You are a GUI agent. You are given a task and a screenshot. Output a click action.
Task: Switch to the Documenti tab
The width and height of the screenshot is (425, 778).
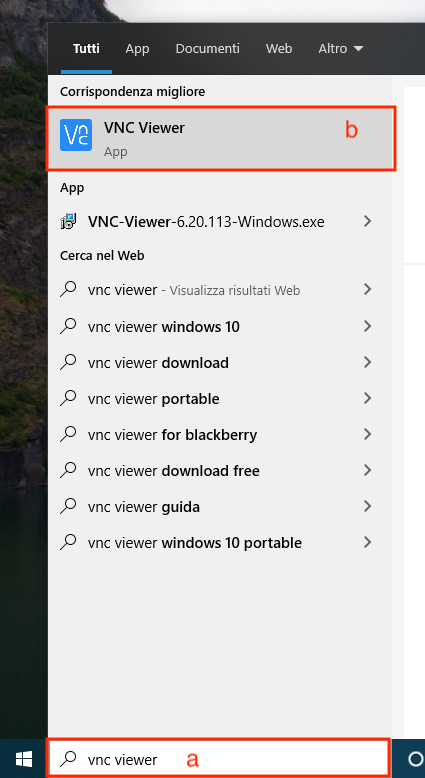click(x=207, y=49)
